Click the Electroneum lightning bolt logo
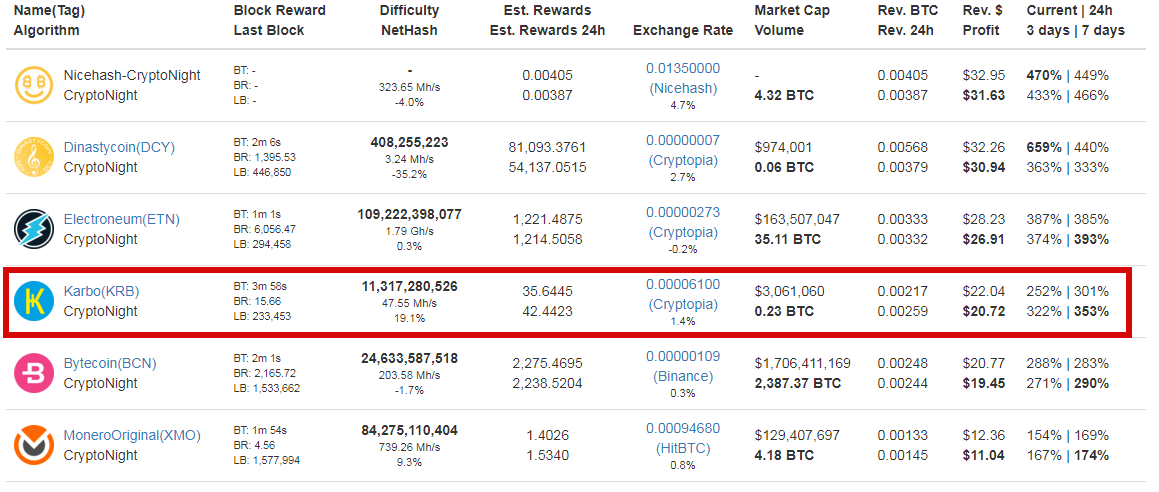The image size is (1159, 492). [x=35, y=229]
